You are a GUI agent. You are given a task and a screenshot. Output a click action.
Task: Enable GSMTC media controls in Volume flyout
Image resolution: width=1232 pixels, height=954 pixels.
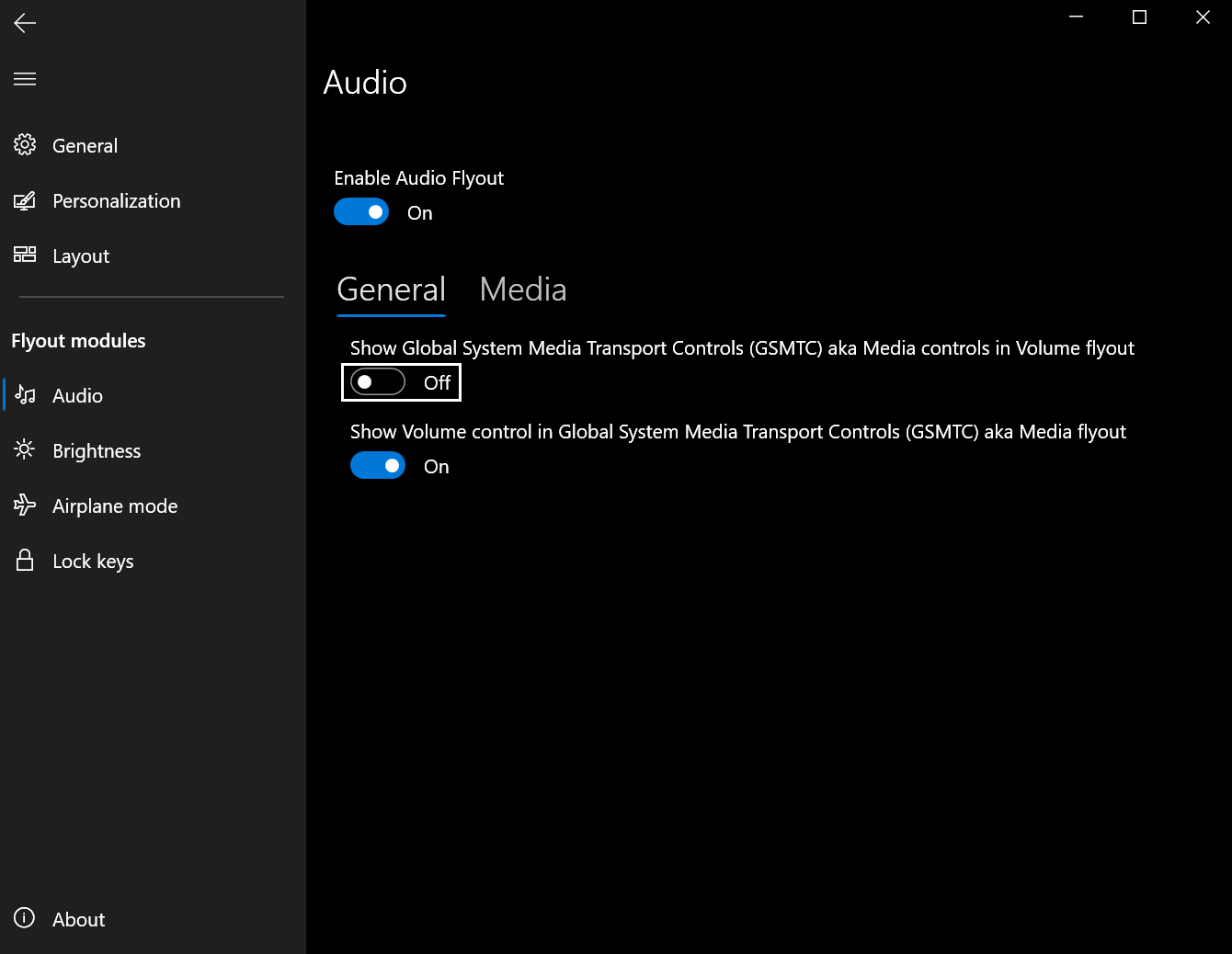point(377,382)
